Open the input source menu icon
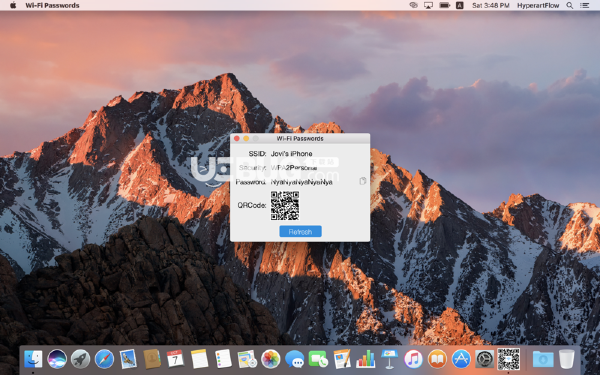The image size is (600, 375). (x=460, y=5)
